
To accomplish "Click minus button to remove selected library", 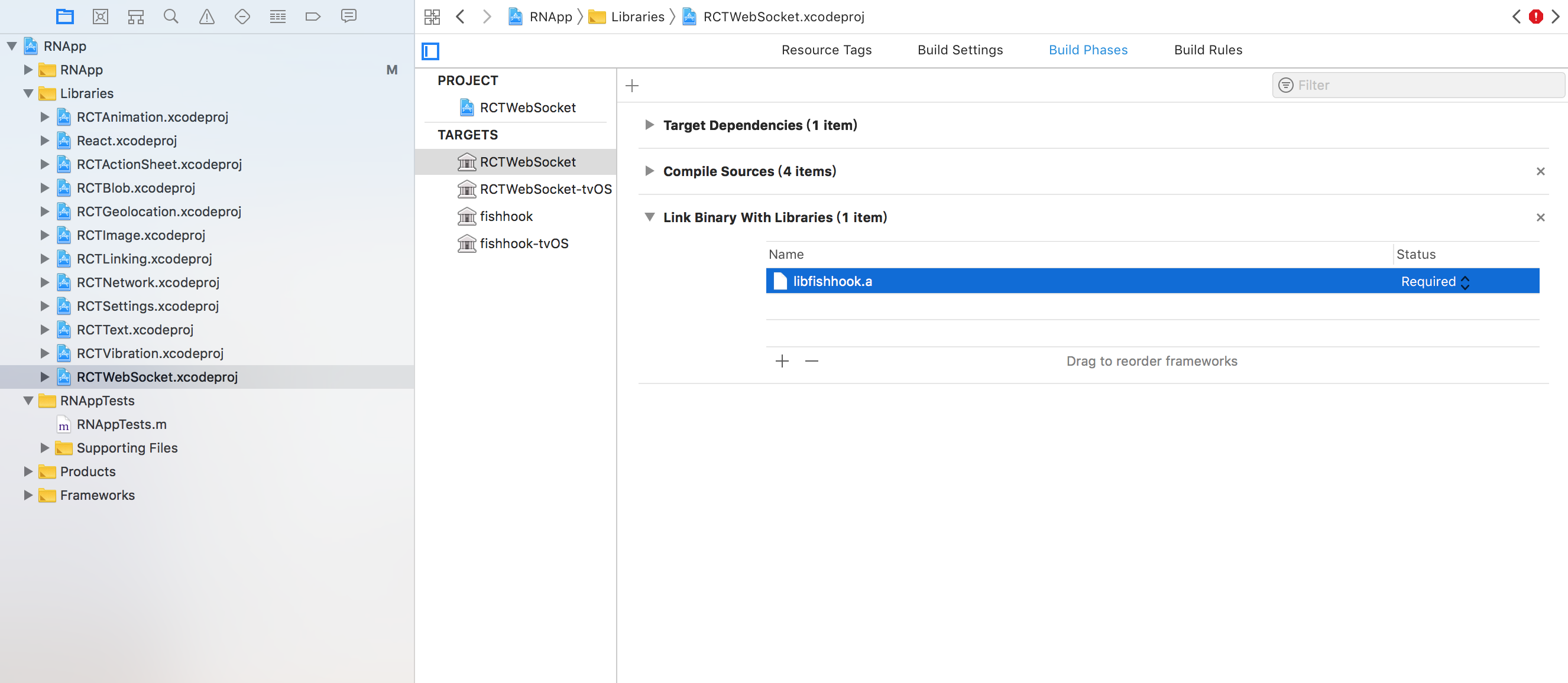I will click(x=811, y=361).
